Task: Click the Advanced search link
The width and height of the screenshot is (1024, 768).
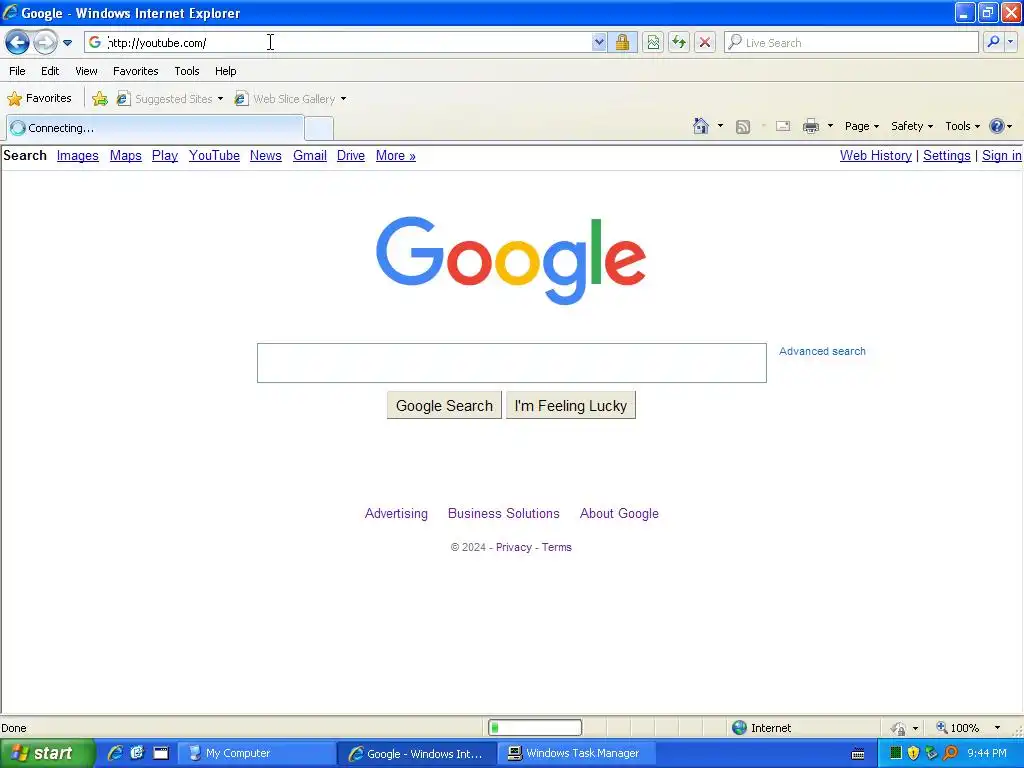Action: click(x=822, y=351)
